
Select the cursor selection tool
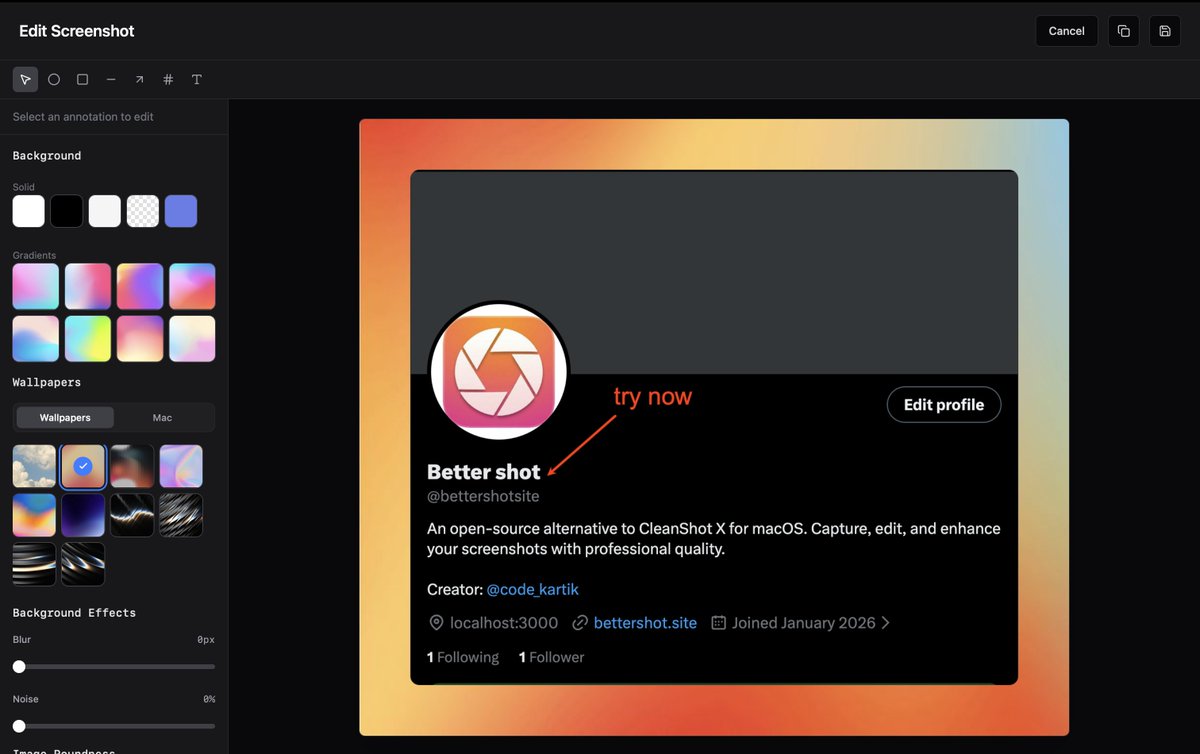pyautogui.click(x=25, y=79)
